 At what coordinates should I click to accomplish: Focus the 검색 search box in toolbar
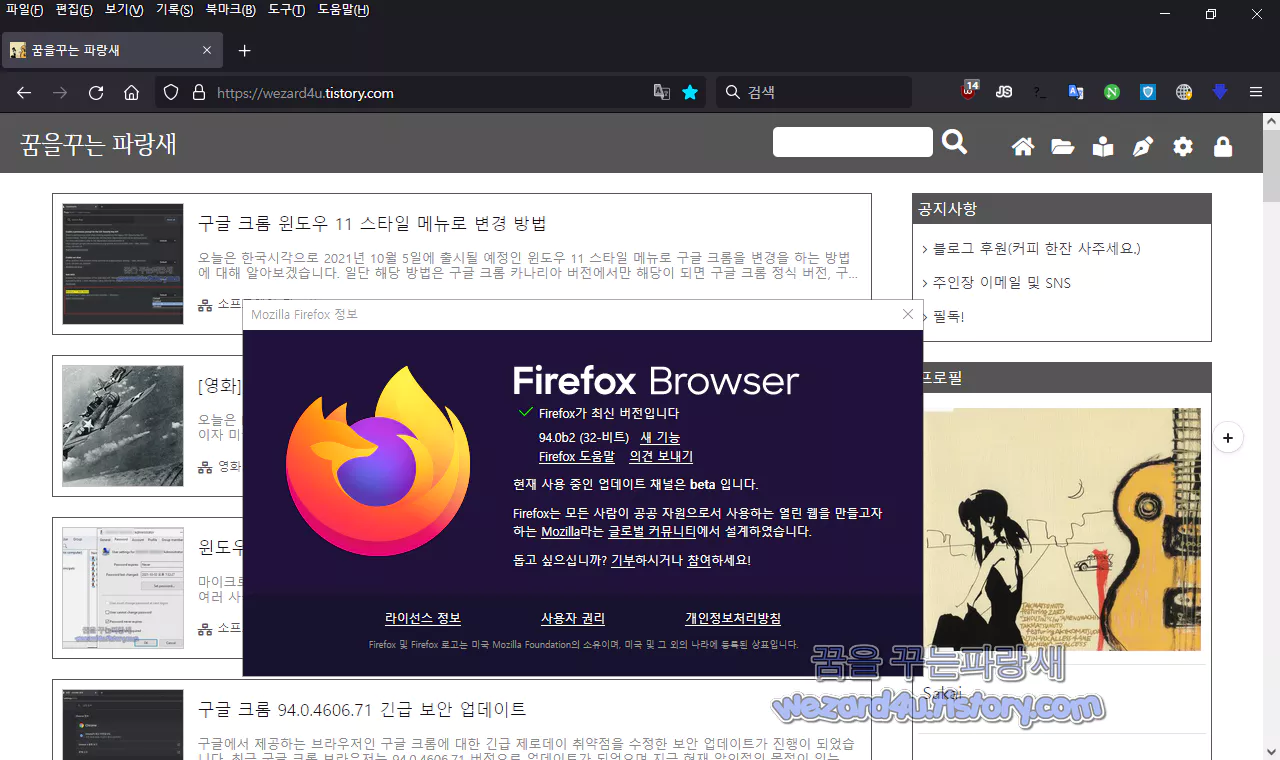pos(813,93)
